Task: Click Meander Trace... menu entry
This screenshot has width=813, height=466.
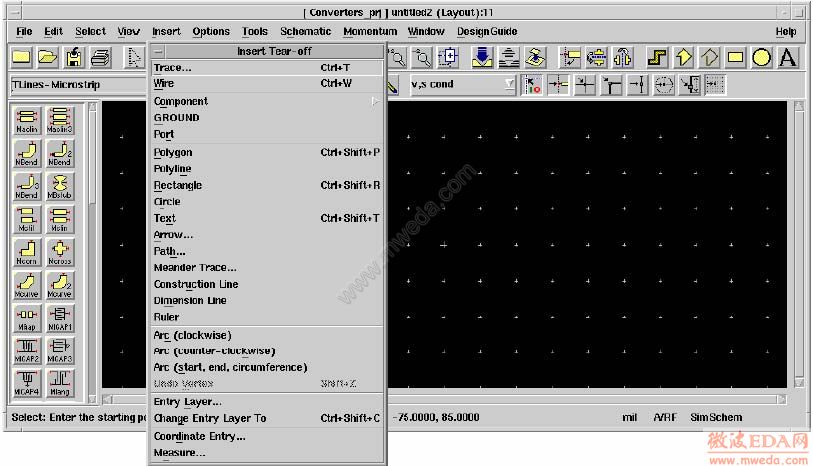Action: tap(195, 267)
